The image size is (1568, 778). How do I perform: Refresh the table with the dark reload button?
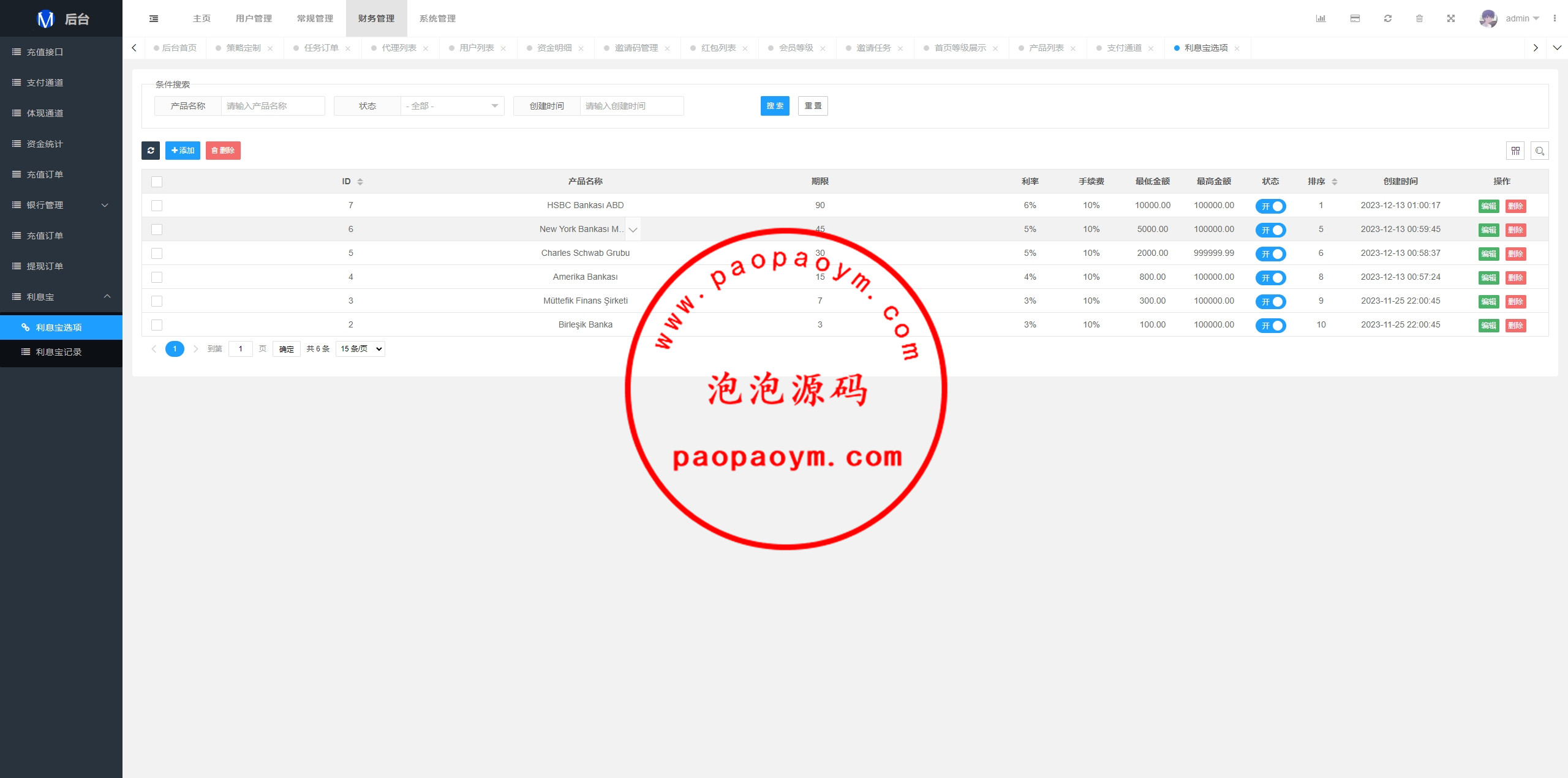151,151
